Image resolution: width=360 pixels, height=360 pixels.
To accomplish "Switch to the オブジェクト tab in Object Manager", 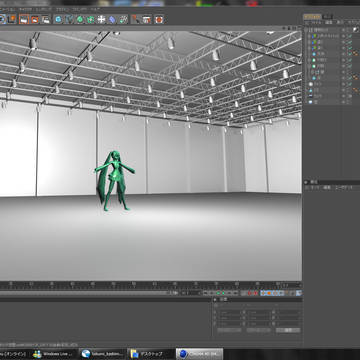I will click(x=312, y=17).
